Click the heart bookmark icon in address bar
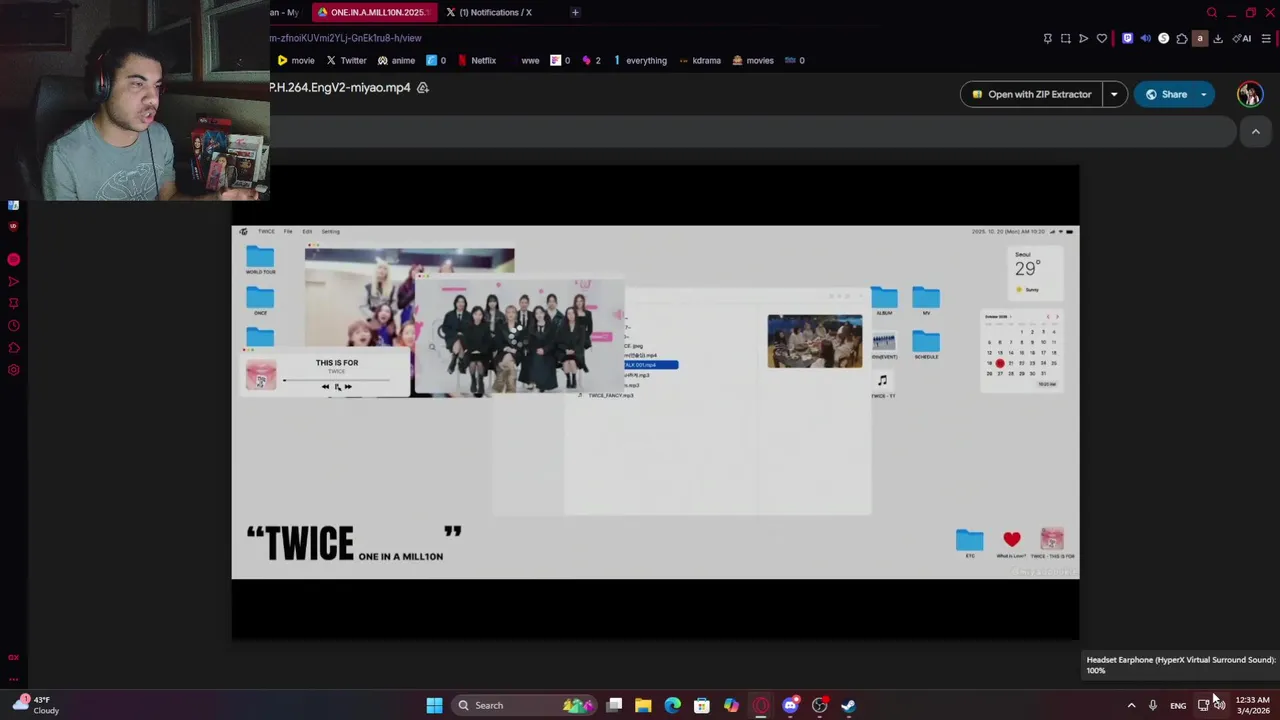Image resolution: width=1280 pixels, height=720 pixels. tap(1102, 38)
